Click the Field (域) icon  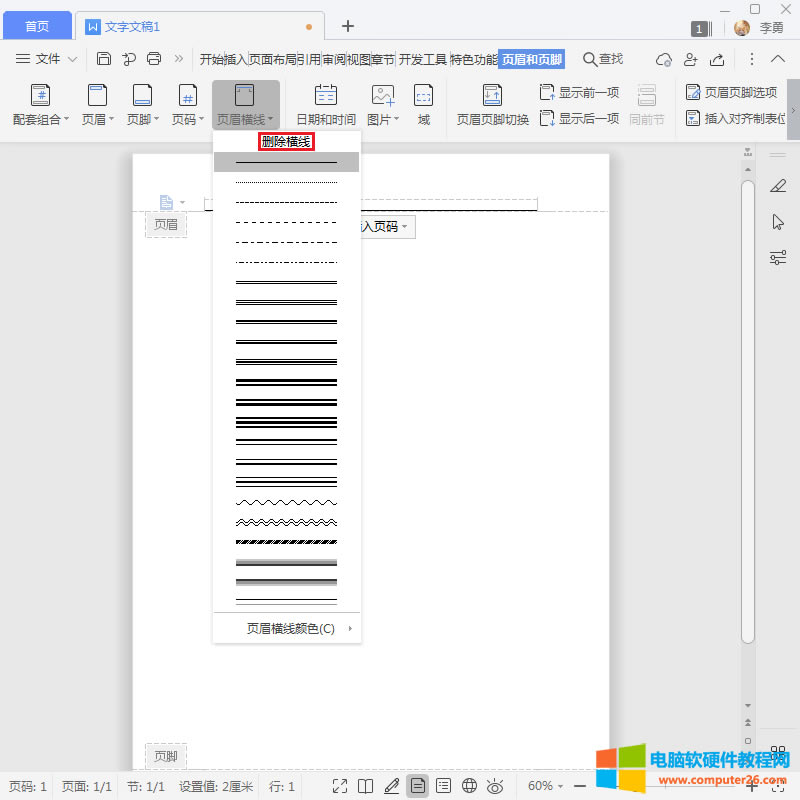(x=424, y=105)
